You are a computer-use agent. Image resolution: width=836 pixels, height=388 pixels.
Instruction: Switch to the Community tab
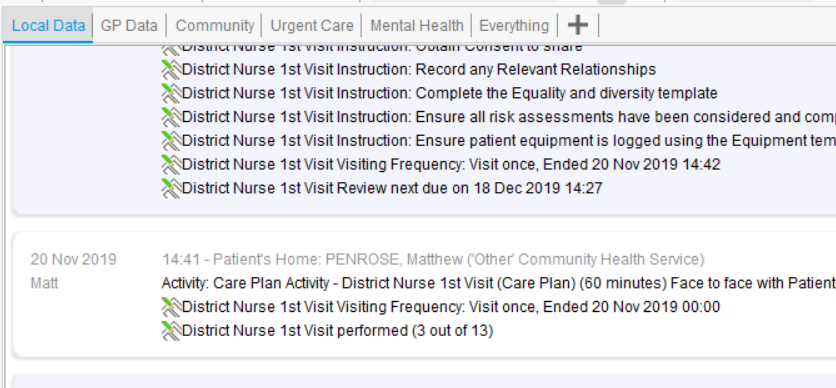(215, 26)
